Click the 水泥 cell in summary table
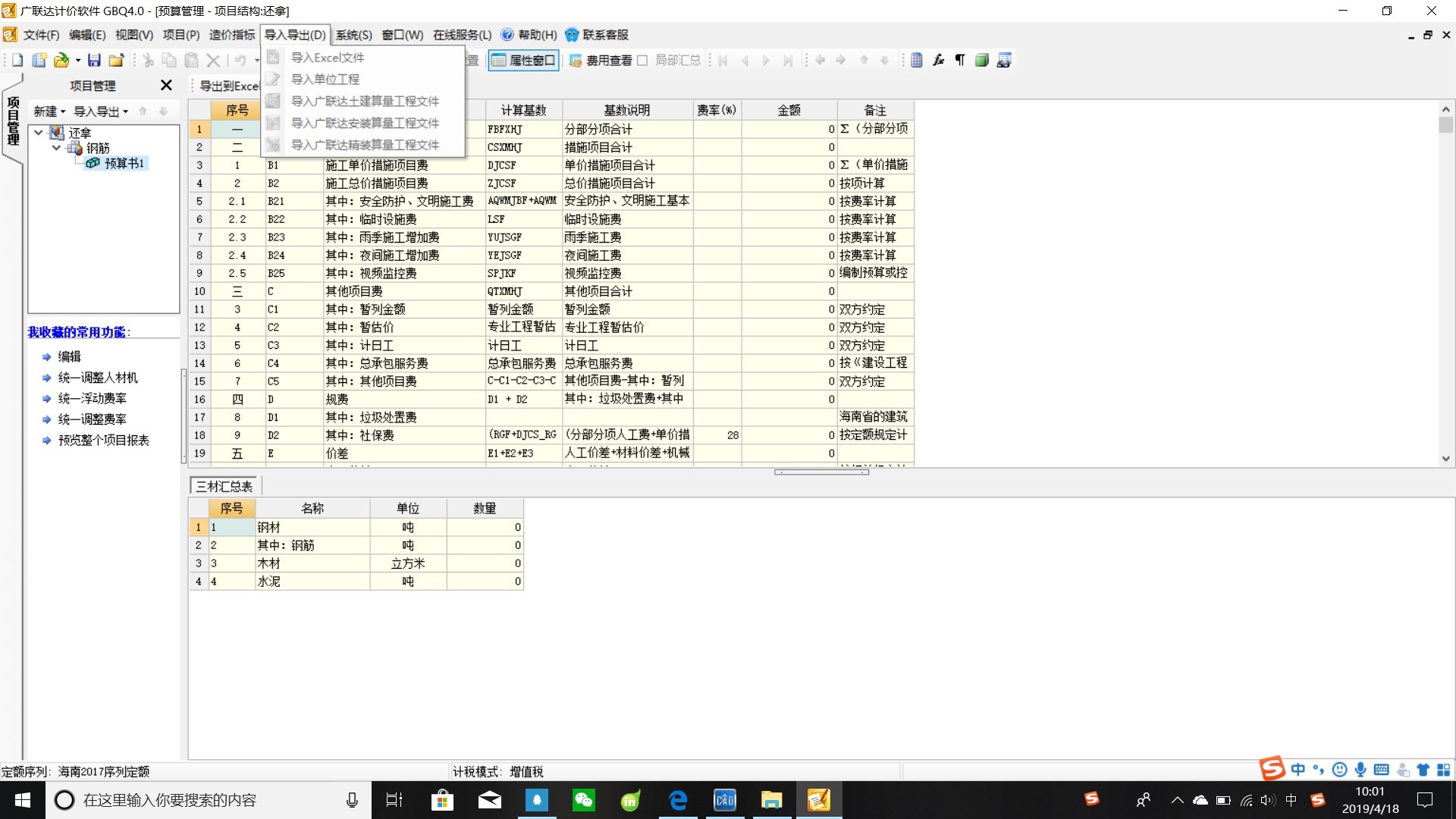The width and height of the screenshot is (1456, 819). (x=312, y=582)
